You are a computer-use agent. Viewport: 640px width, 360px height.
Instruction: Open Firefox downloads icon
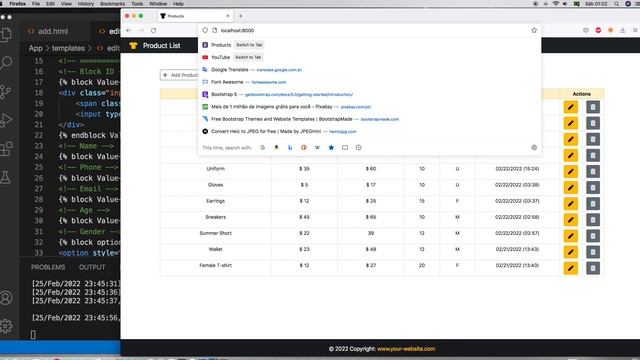pos(622,30)
